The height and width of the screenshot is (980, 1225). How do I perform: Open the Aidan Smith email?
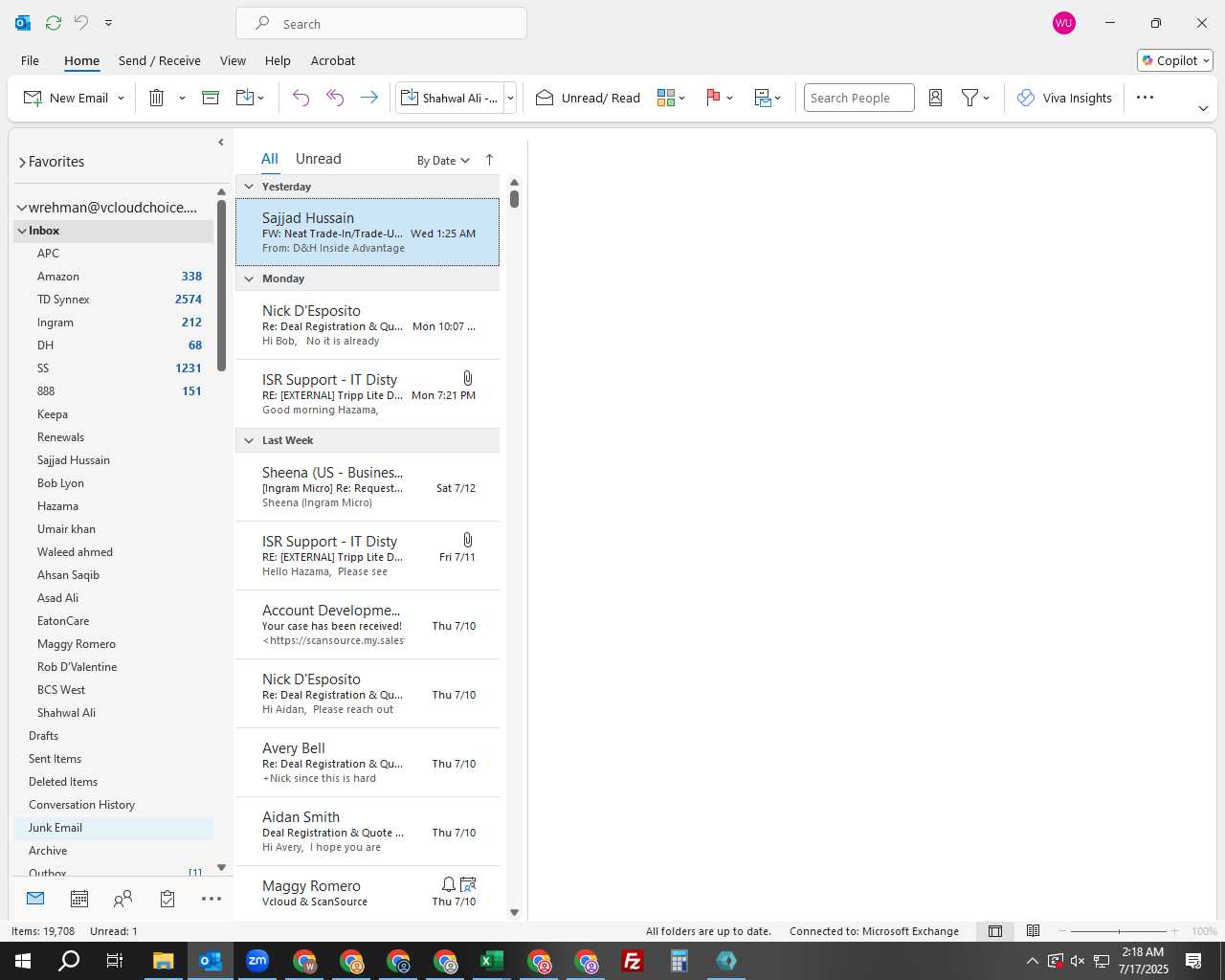click(367, 832)
